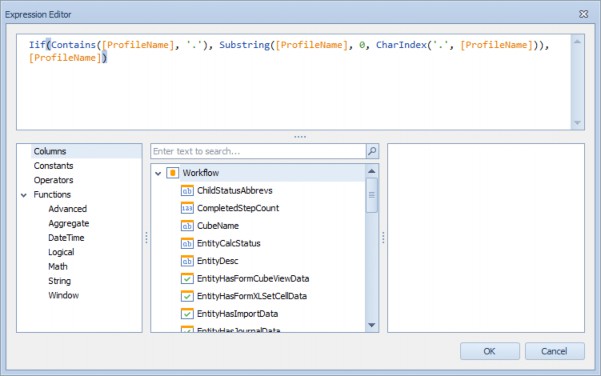Select the Operators category
This screenshot has width=601, height=376.
(x=53, y=180)
